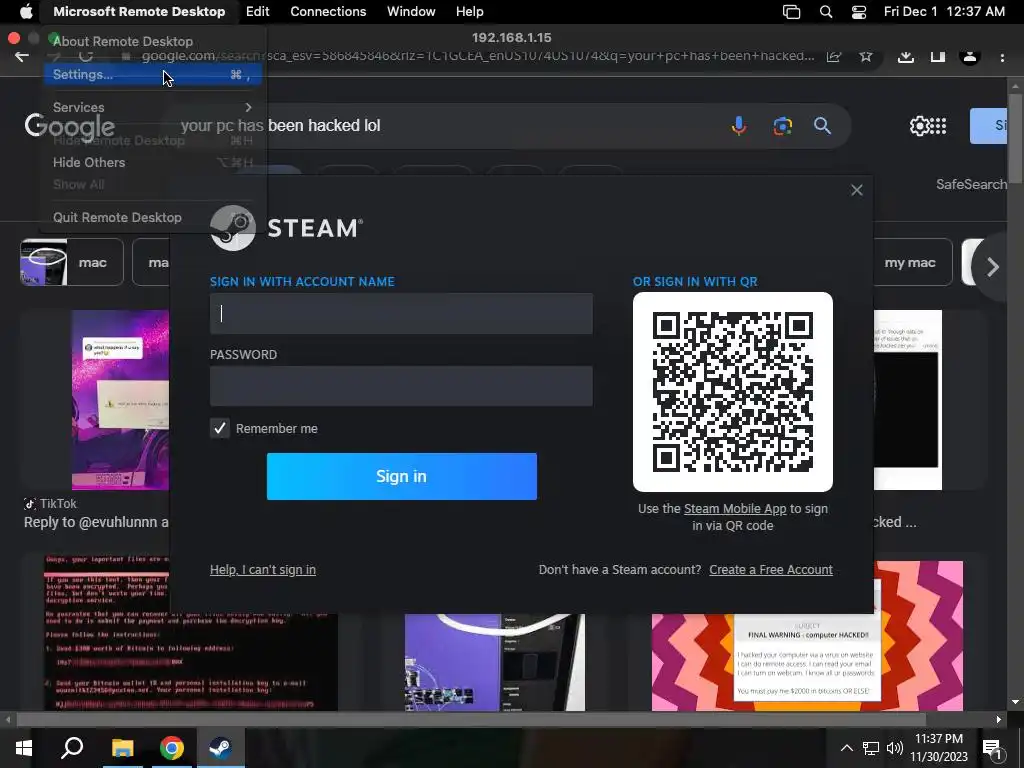Click Create a Free Account link
The height and width of the screenshot is (768, 1024).
pos(771,569)
